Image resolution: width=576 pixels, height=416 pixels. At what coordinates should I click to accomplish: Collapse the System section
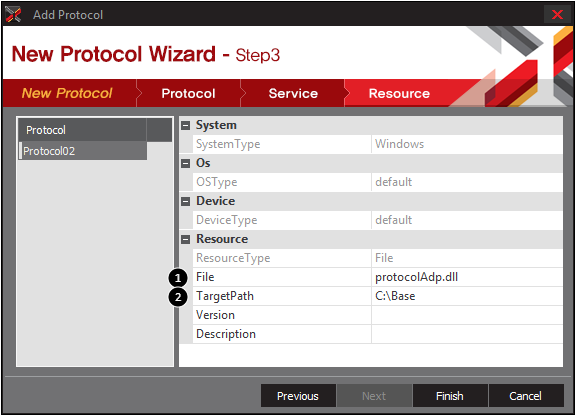[x=186, y=126]
